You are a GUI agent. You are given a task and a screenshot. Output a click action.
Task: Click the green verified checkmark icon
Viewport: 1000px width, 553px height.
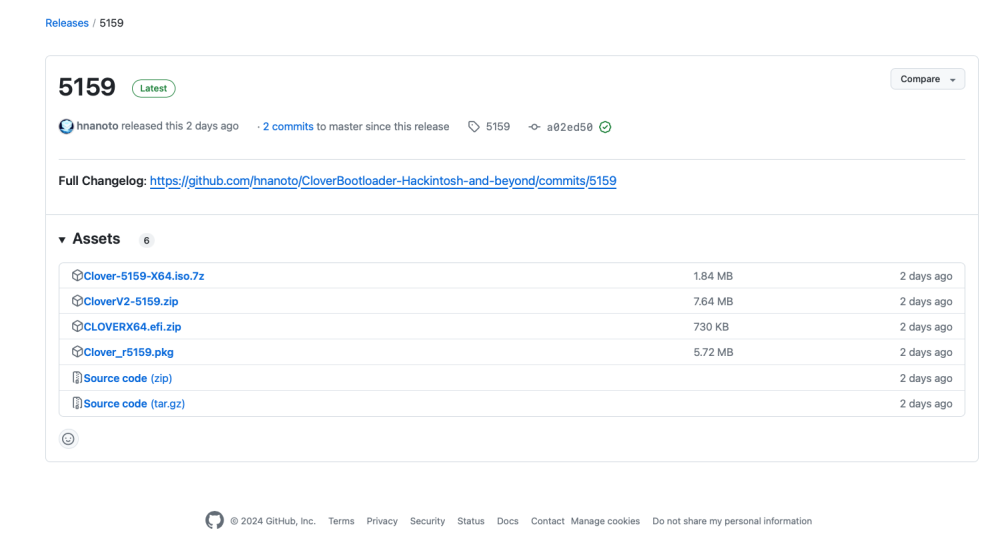coord(605,127)
